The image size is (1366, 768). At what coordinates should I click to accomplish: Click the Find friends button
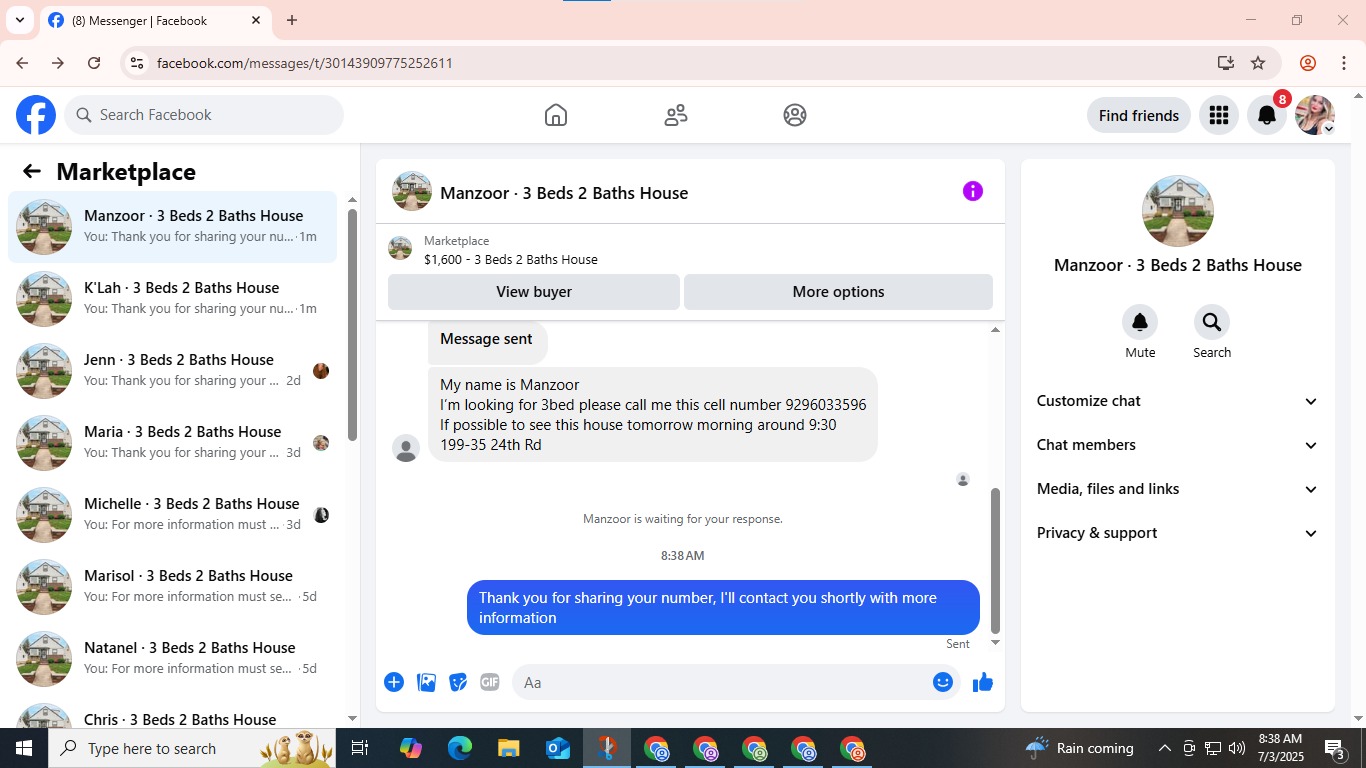coord(1139,115)
